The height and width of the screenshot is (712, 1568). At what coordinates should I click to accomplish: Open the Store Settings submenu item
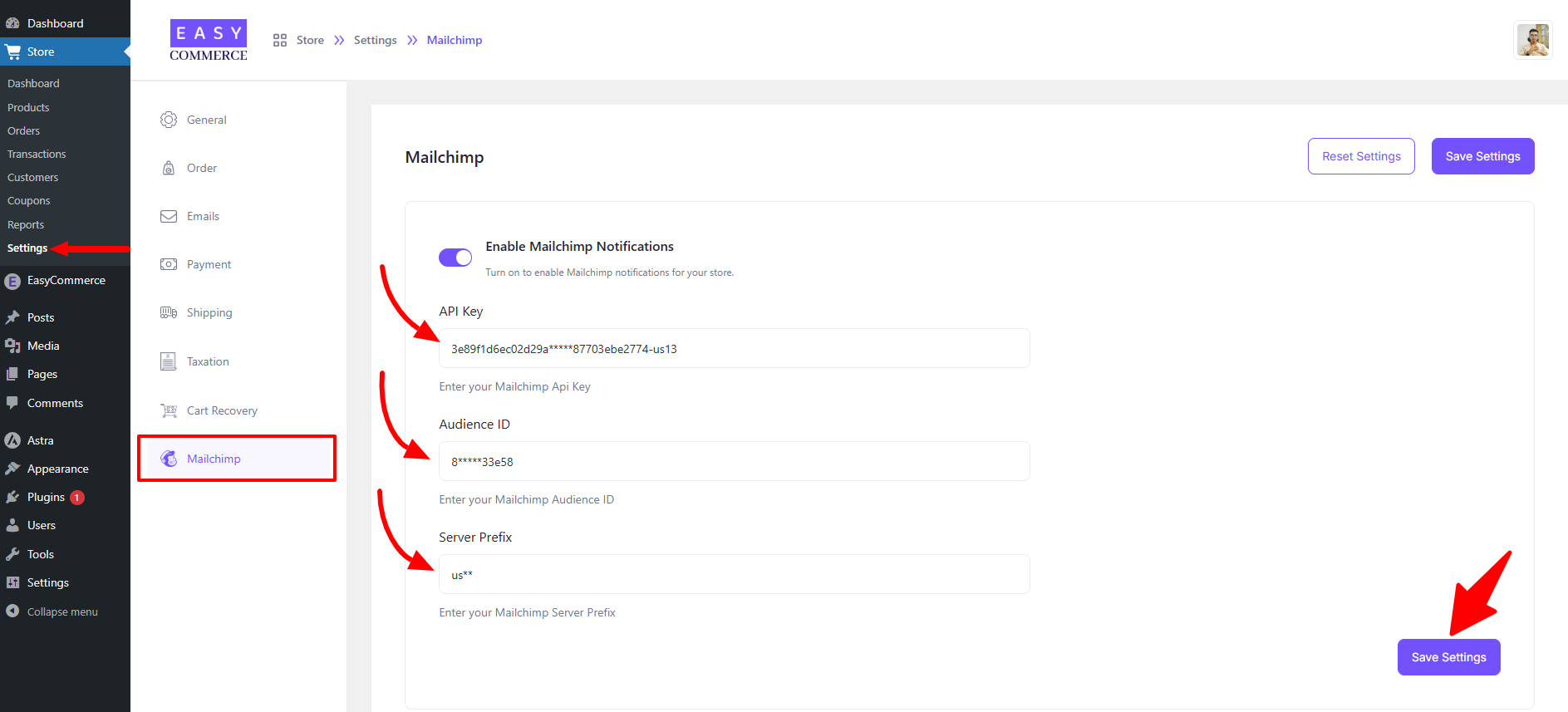[x=27, y=248]
